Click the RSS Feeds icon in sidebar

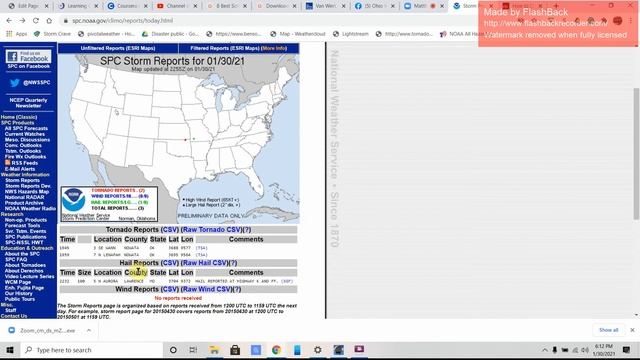coord(7,162)
